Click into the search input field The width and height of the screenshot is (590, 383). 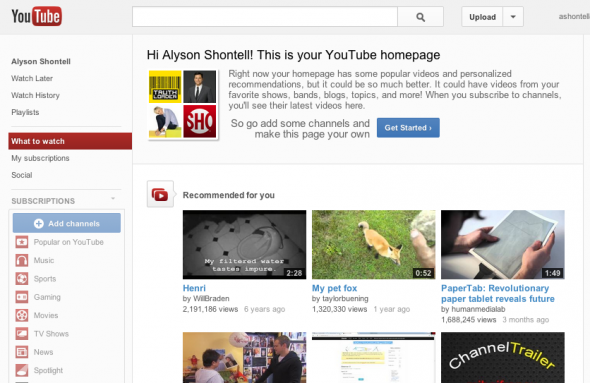[x=265, y=17]
